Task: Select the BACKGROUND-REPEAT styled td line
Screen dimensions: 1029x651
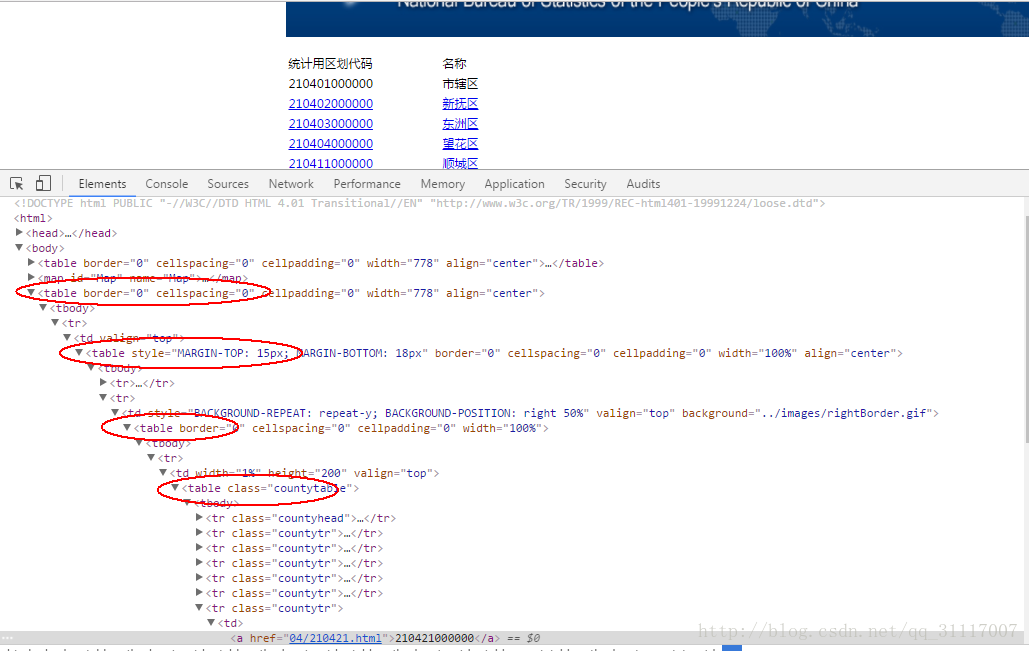Action: (530, 413)
